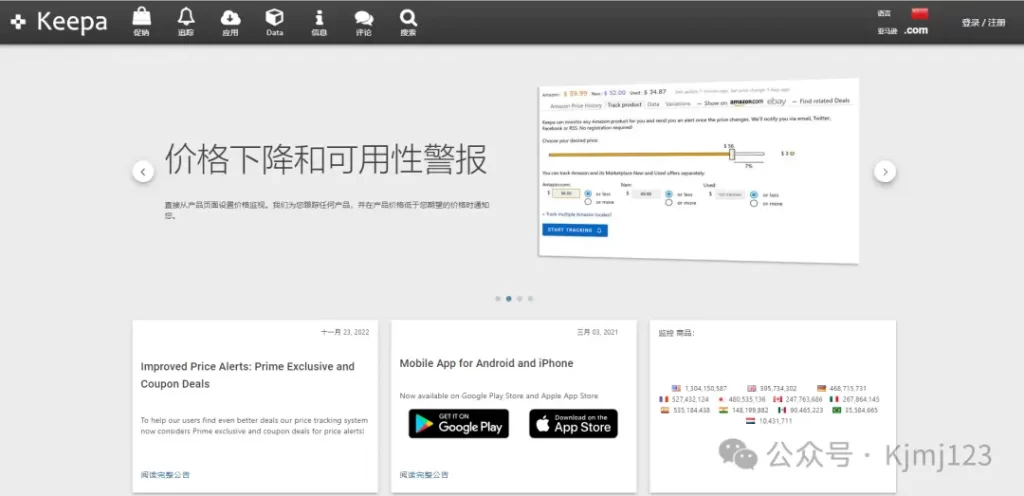This screenshot has height=496, width=1024.
Task: Click the amazon.com logo in slide
Action: click(x=746, y=102)
